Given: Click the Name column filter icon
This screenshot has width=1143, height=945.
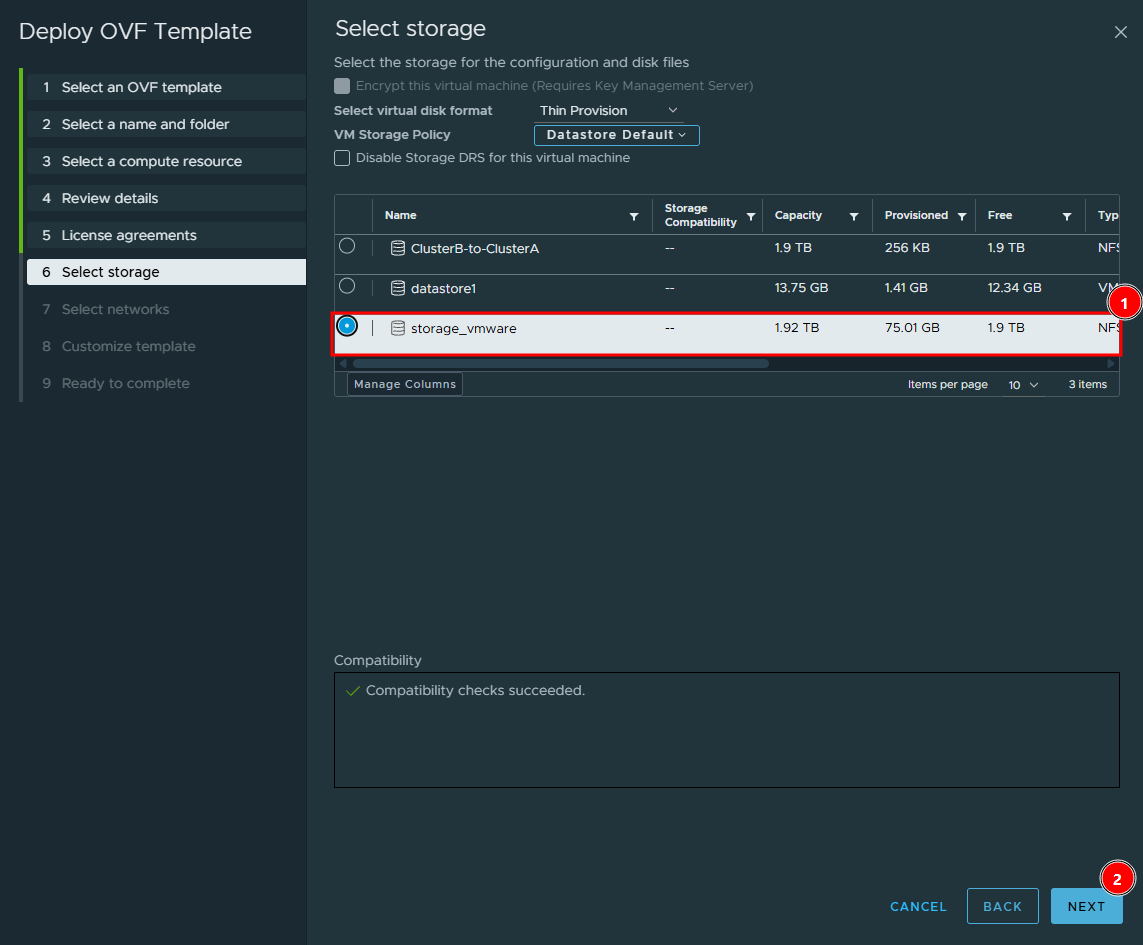Looking at the screenshot, I should click(x=633, y=217).
